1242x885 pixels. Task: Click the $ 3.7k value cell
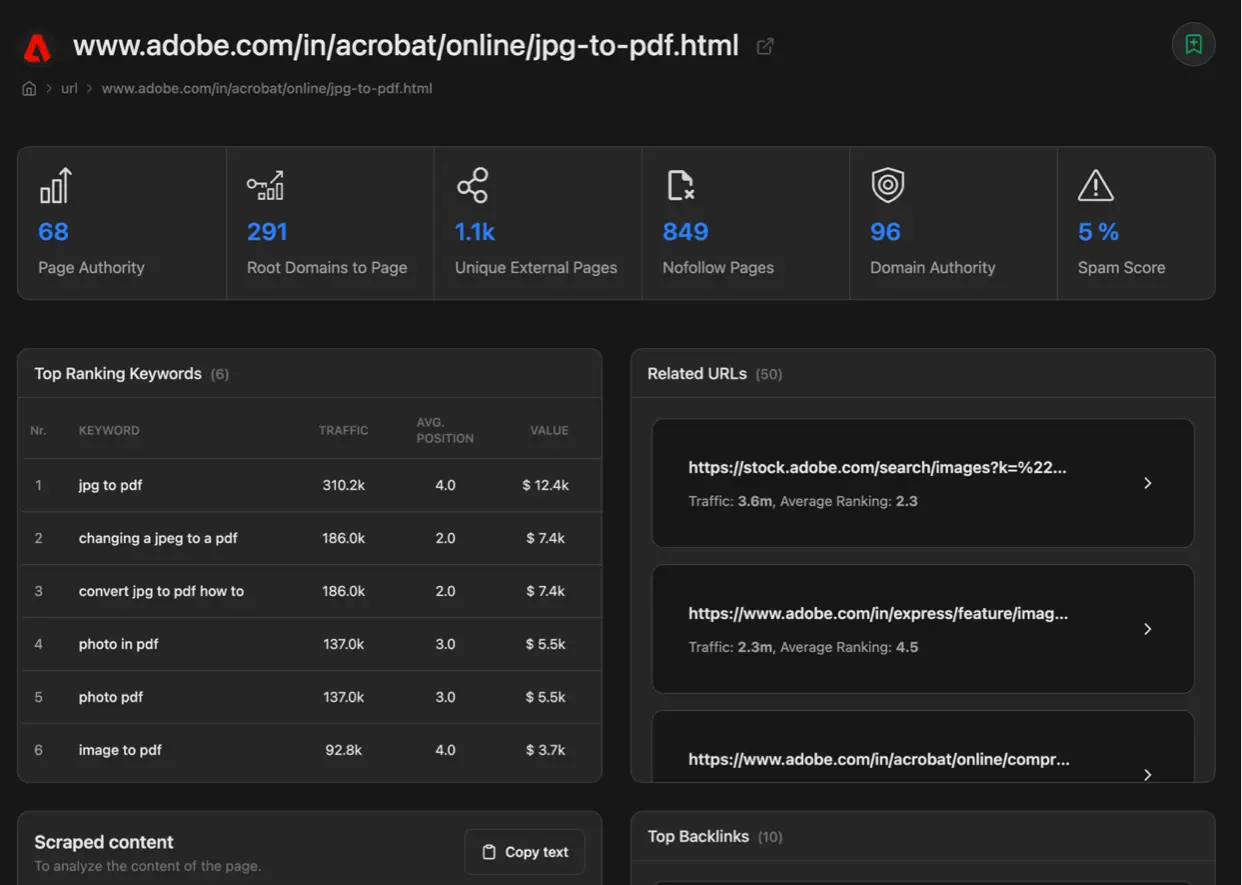coord(546,750)
